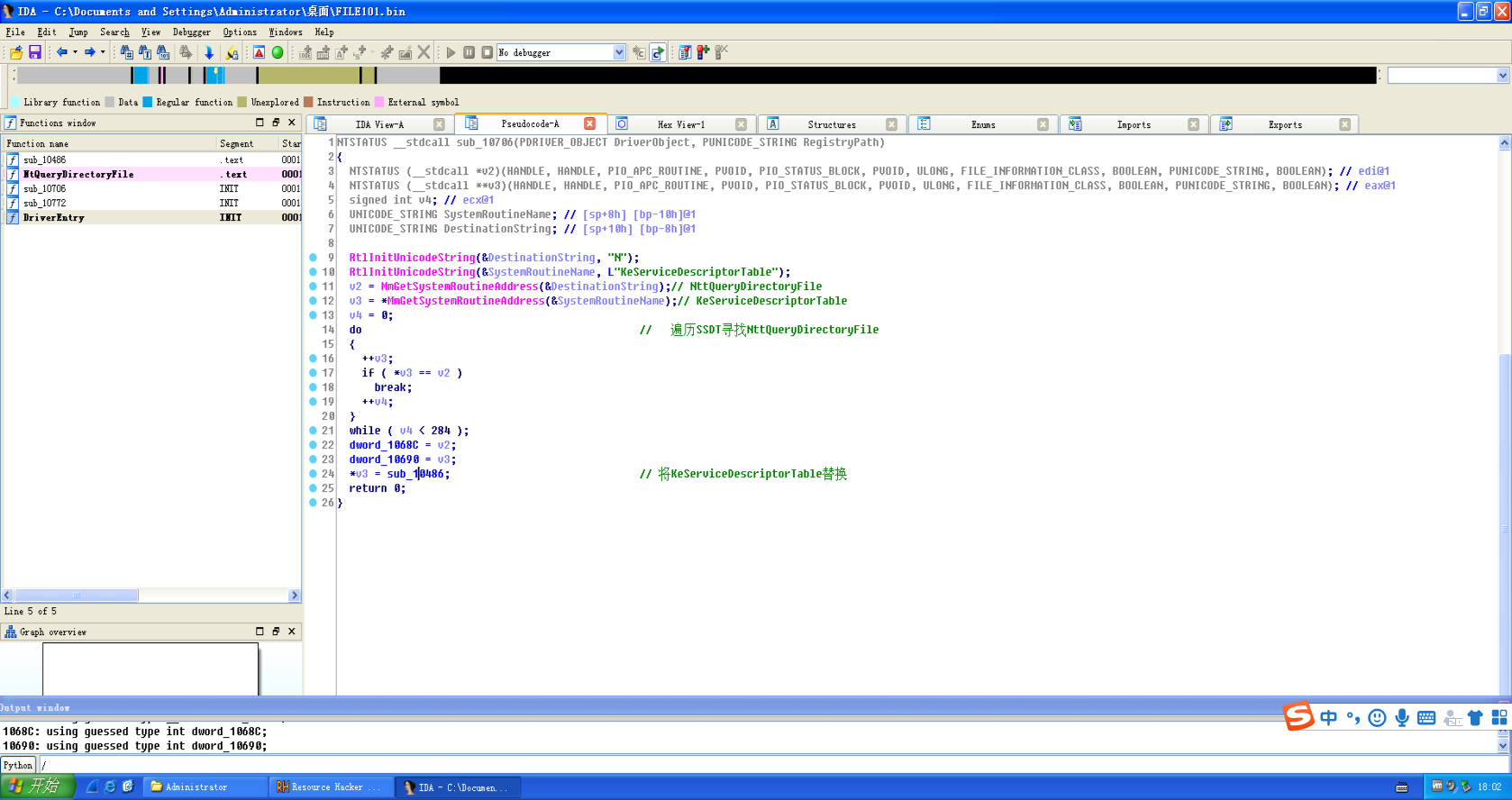The height and width of the screenshot is (800, 1512).
Task: Open the Jump menu
Action: point(78,32)
